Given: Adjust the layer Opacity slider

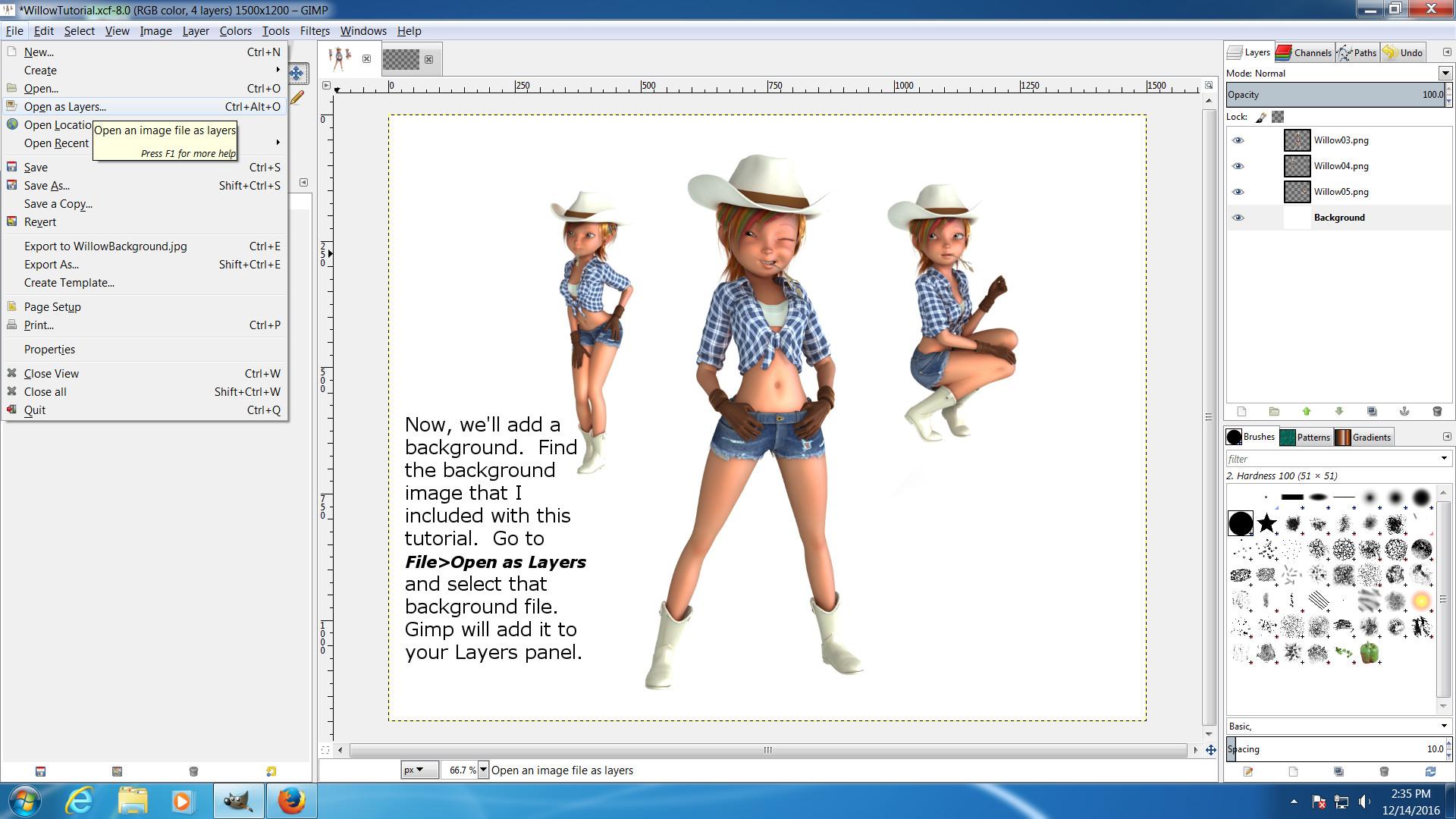Looking at the screenshot, I should [x=1335, y=95].
